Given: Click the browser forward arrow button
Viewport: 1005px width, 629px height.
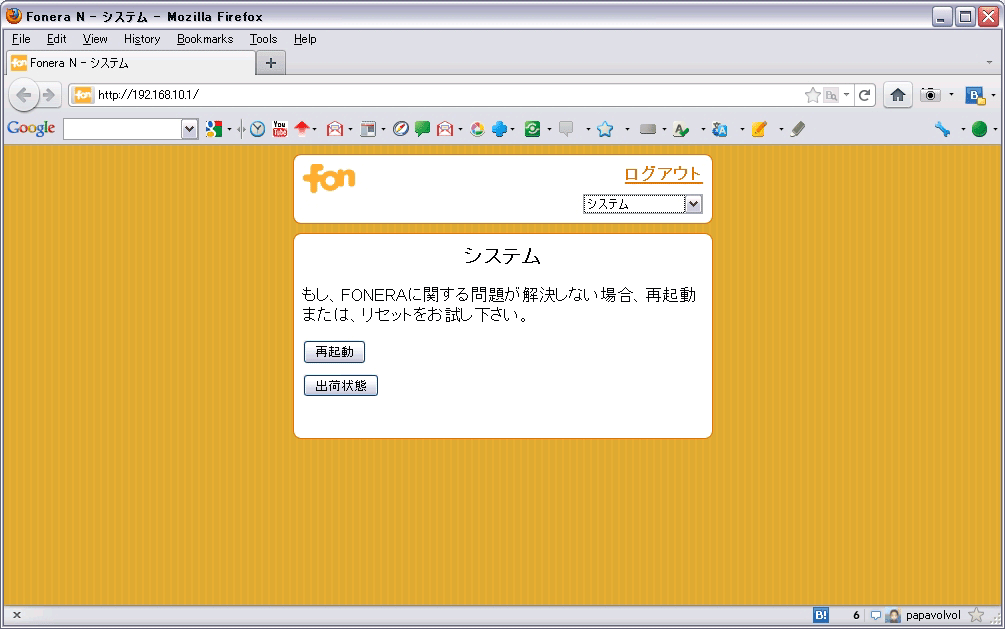Looking at the screenshot, I should coord(49,95).
